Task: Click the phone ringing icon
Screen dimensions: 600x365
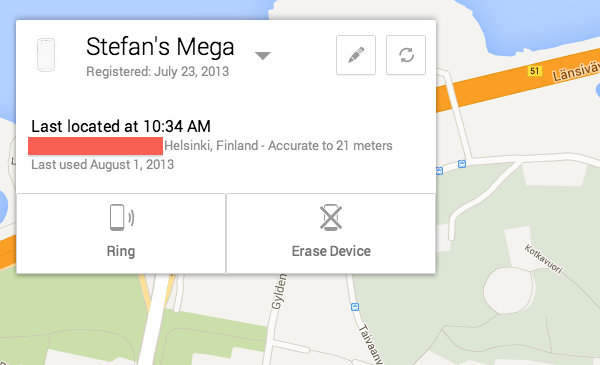Action: [x=122, y=218]
